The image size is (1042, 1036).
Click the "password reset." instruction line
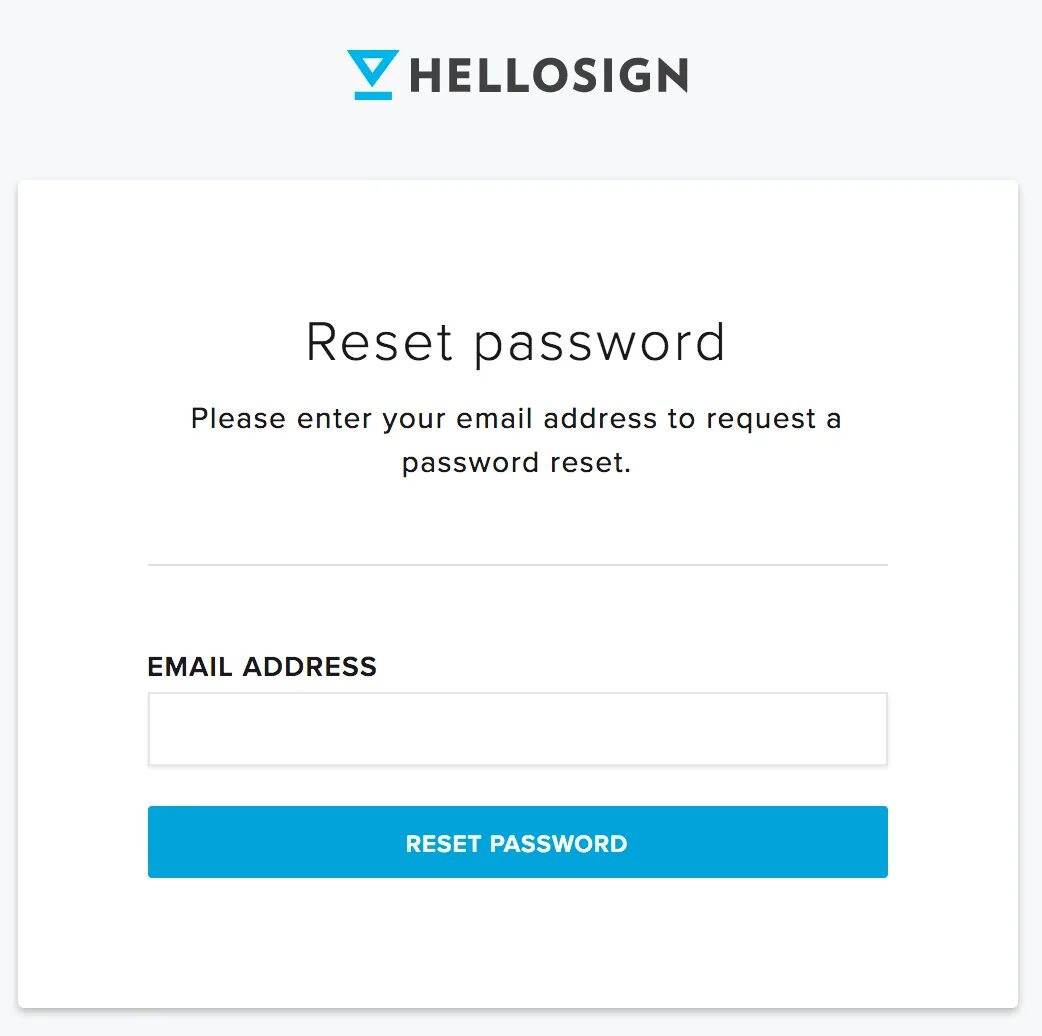(516, 463)
